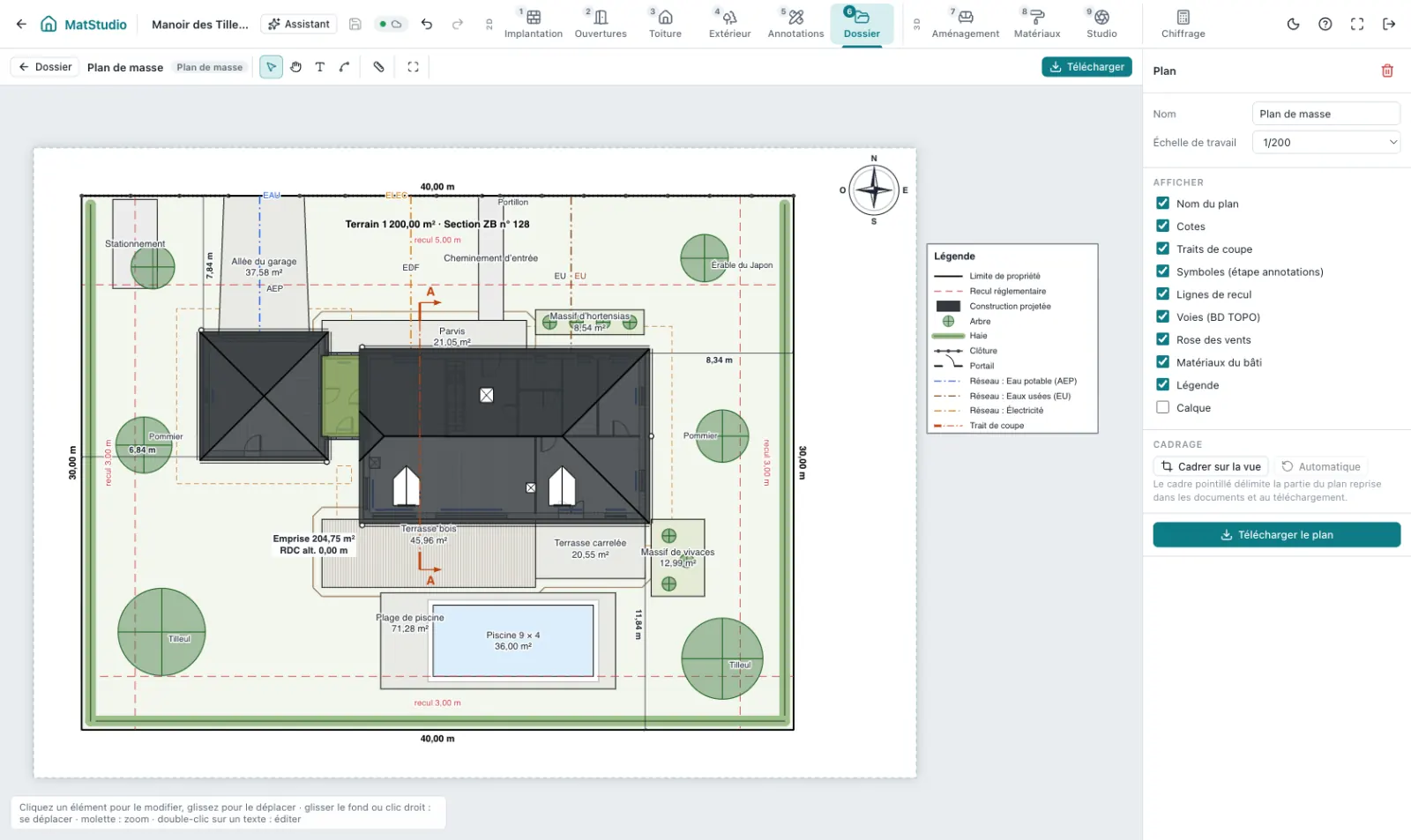
Task: Click the Télécharger le plan button
Action: (x=1276, y=535)
